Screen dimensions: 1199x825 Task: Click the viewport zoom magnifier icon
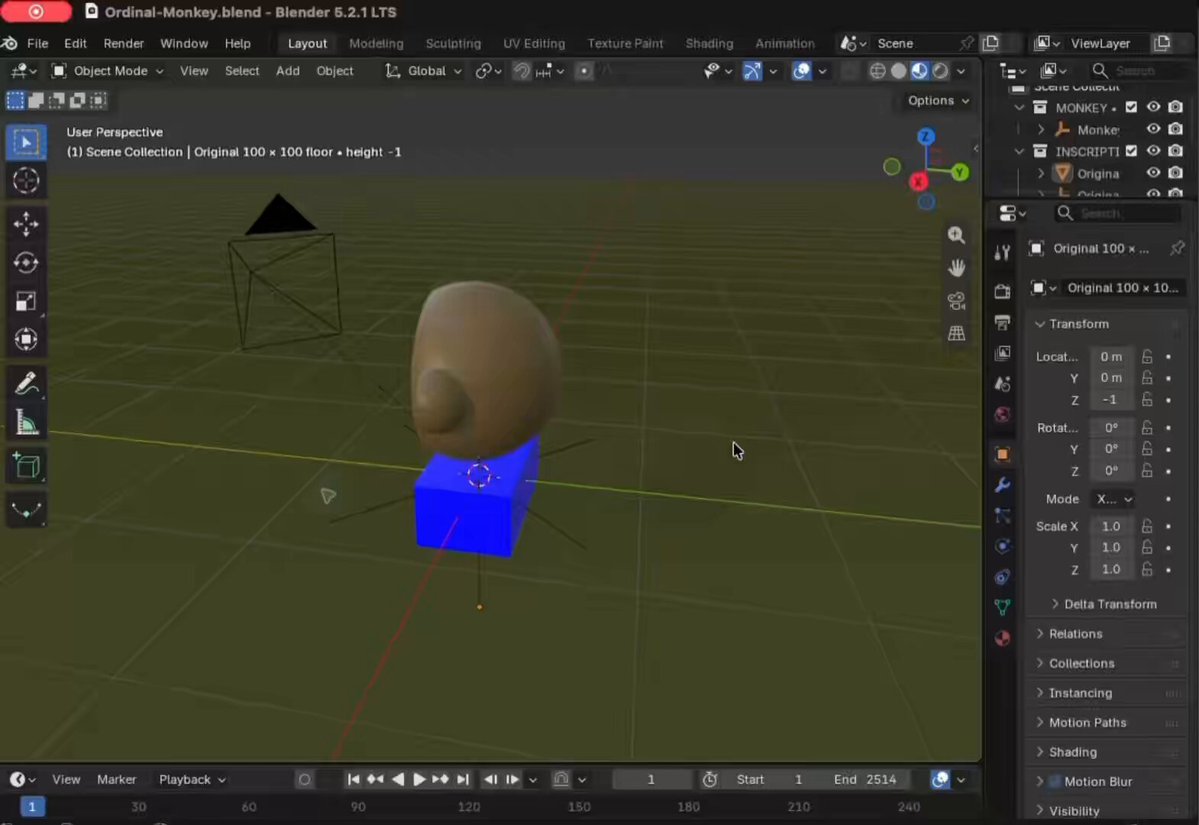tap(956, 235)
